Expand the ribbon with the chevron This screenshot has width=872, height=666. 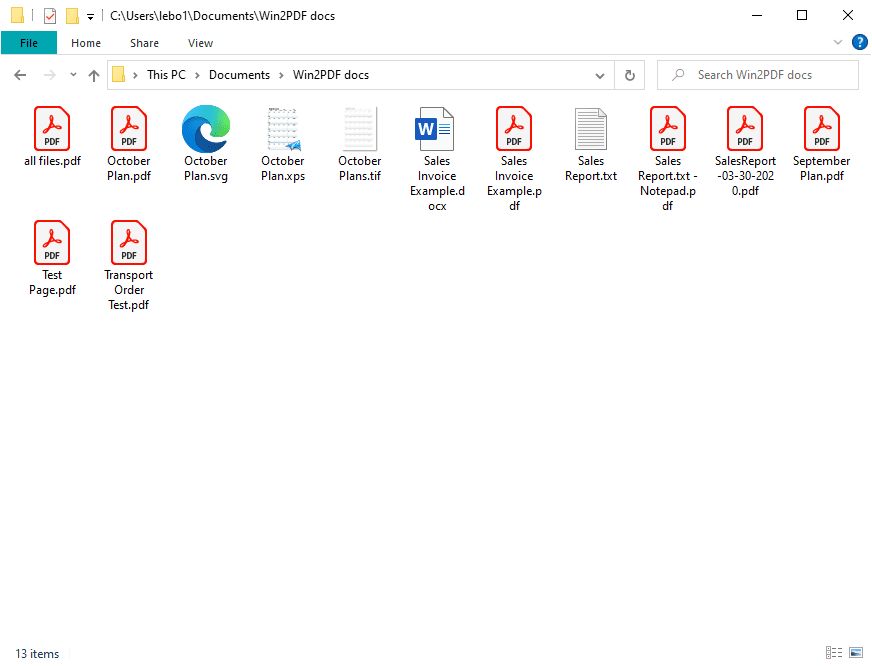(838, 42)
